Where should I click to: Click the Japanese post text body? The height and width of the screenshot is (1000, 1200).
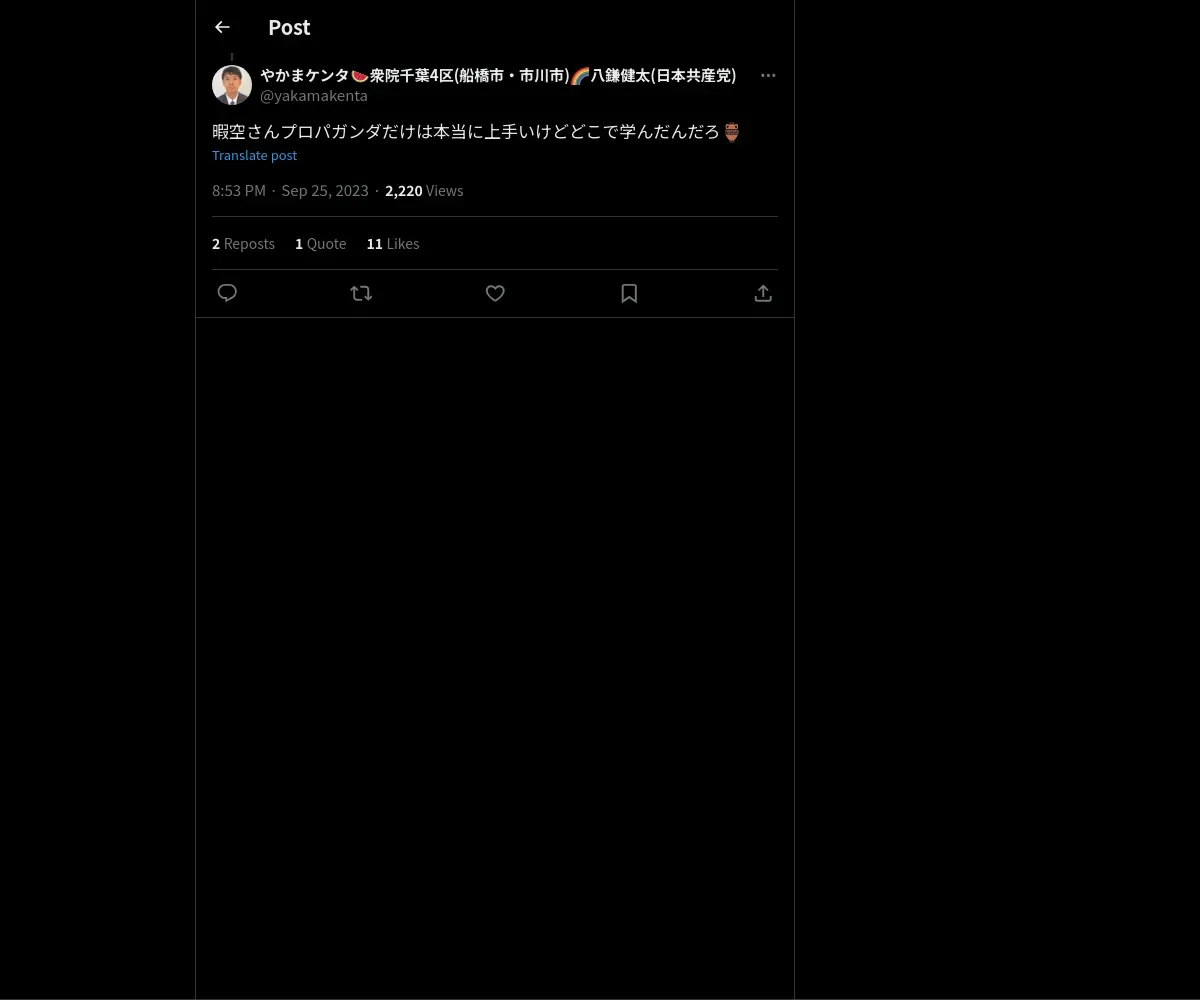click(x=476, y=132)
